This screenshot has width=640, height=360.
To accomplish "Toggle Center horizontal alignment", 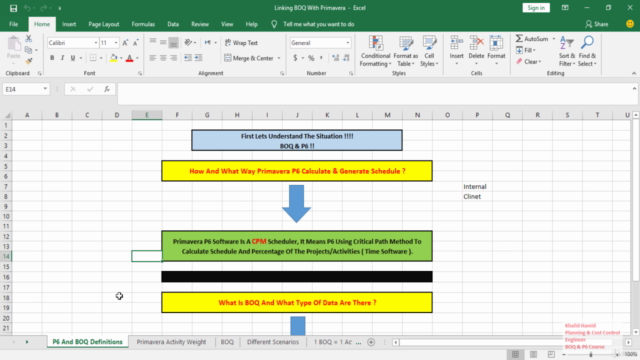I will [163, 58].
